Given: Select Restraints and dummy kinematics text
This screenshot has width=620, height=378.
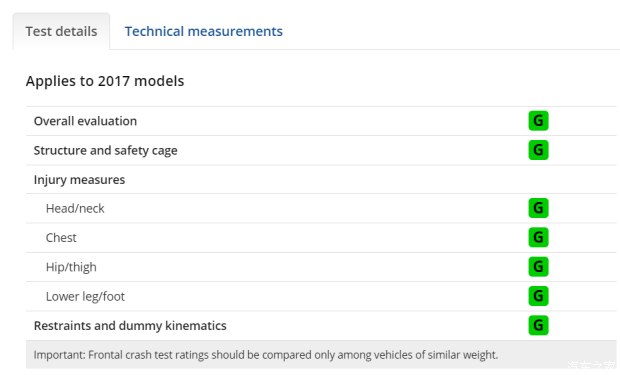Looking at the screenshot, I should 130,326.
